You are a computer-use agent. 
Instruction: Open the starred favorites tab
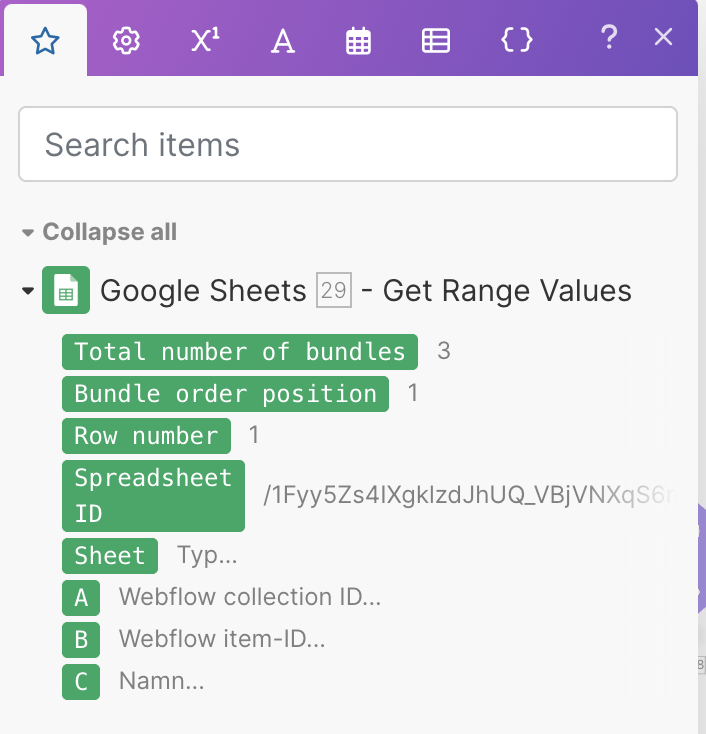pos(44,41)
